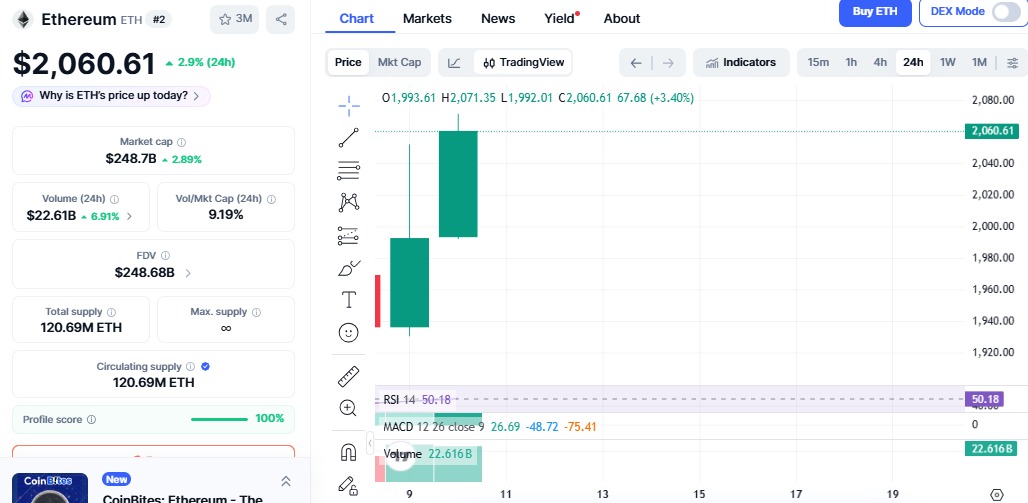Set interval to 4h

click(x=880, y=62)
